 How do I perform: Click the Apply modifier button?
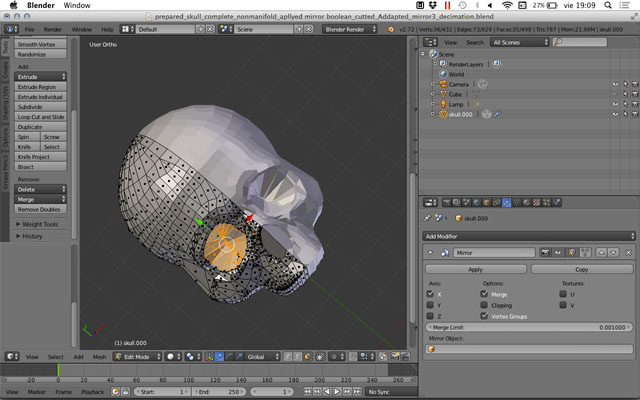click(476, 269)
